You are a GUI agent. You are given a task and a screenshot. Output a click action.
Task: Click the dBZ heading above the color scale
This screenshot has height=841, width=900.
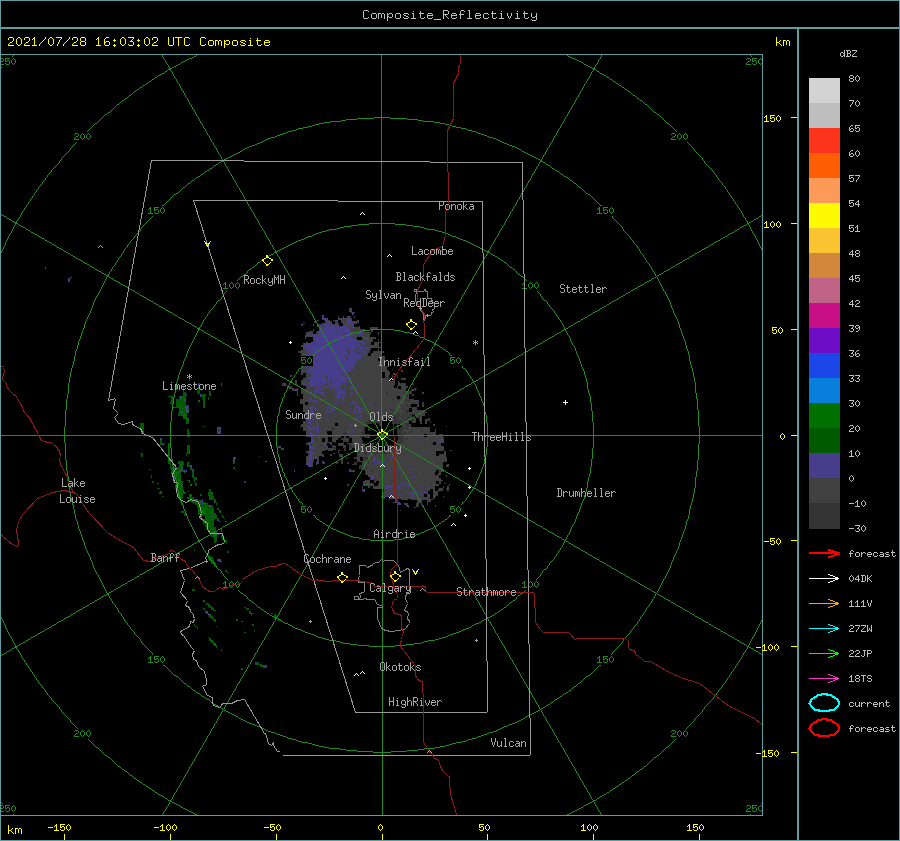pyautogui.click(x=848, y=53)
